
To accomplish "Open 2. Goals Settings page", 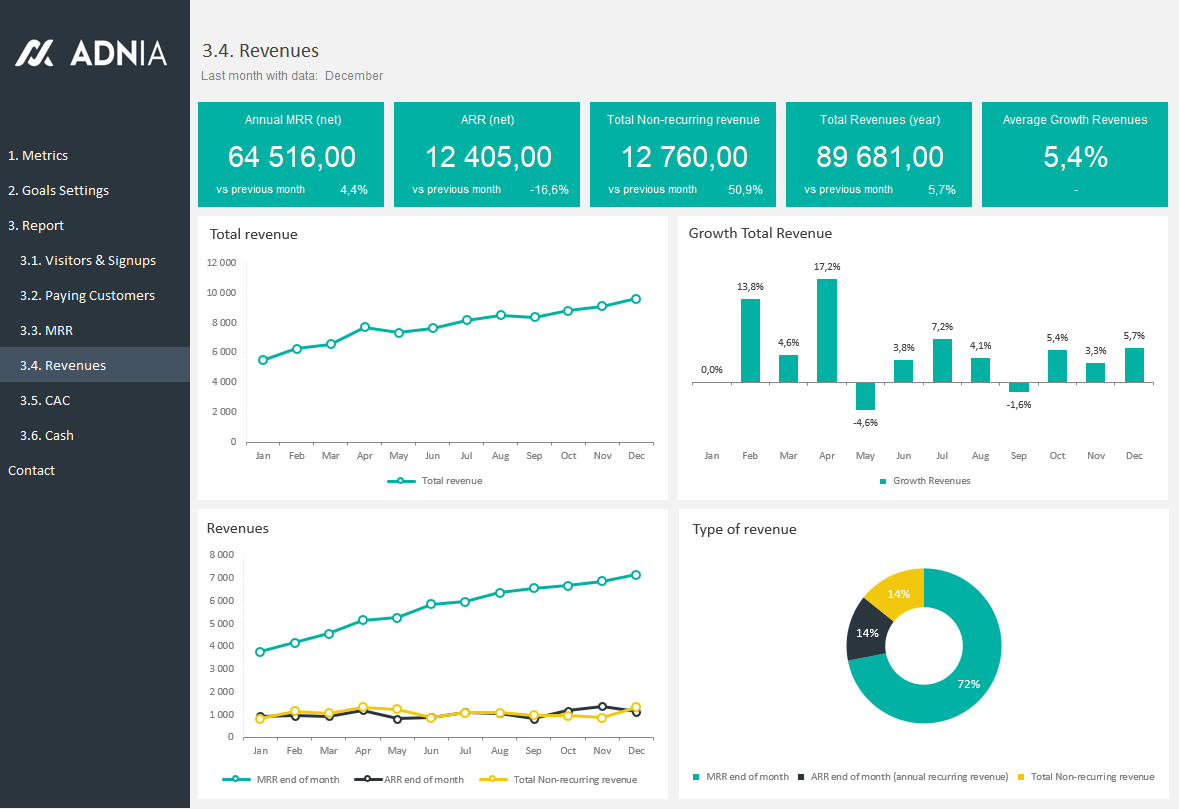I will (x=58, y=191).
